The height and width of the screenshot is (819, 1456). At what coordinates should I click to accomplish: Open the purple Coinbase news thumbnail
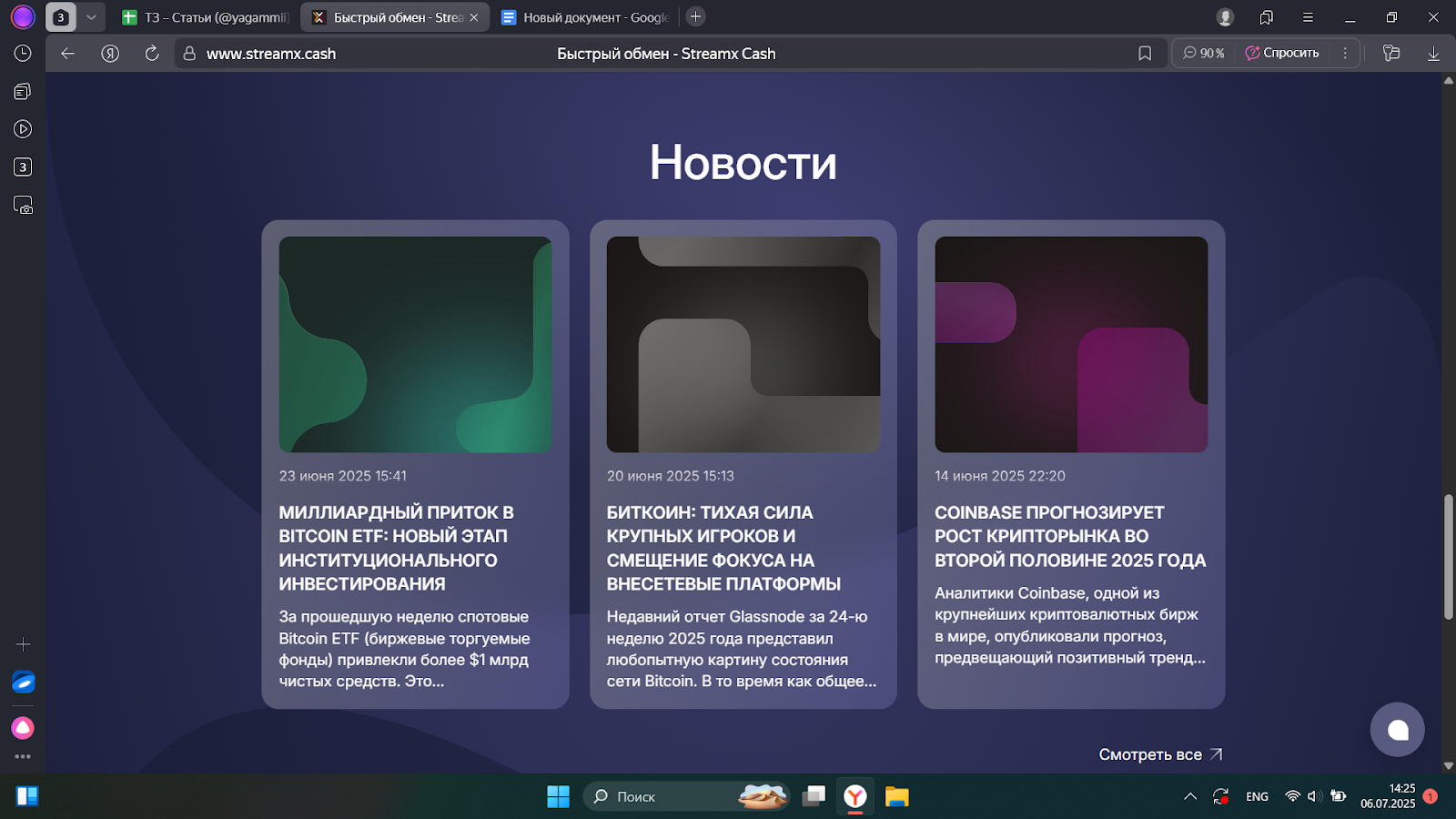[x=1071, y=345]
